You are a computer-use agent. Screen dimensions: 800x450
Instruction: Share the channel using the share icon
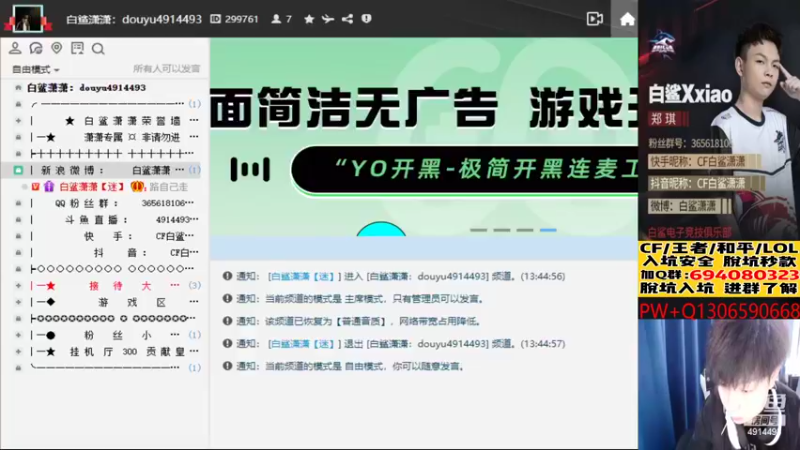click(x=347, y=19)
